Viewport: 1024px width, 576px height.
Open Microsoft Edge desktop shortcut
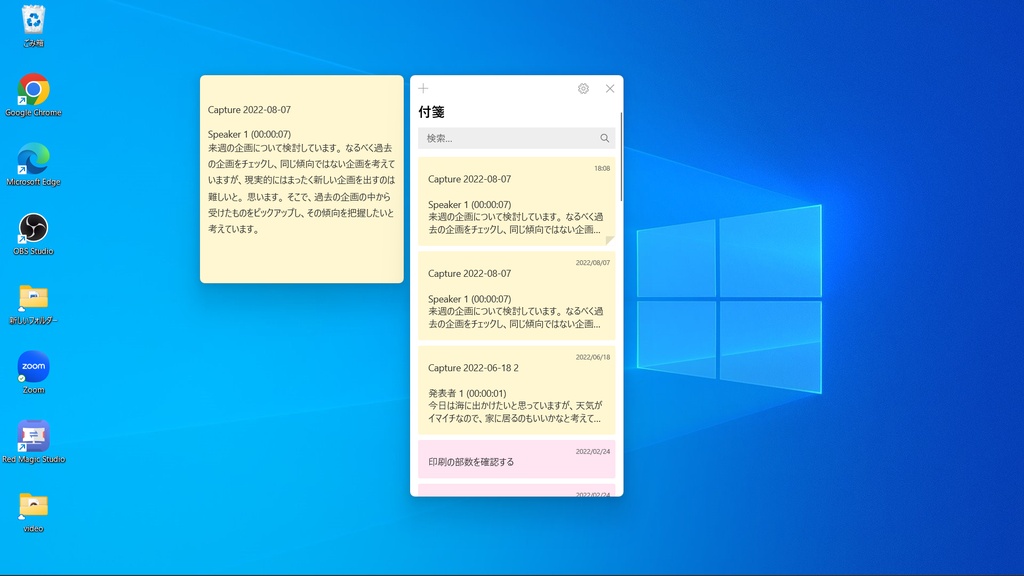[x=33, y=164]
